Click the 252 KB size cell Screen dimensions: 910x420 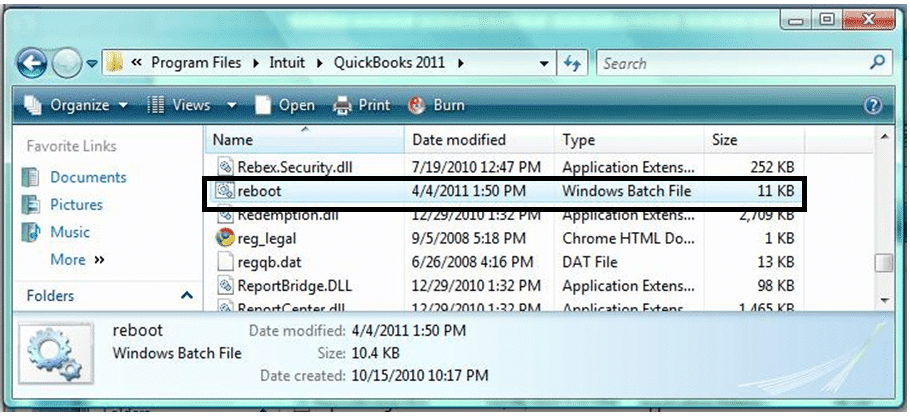[772, 168]
